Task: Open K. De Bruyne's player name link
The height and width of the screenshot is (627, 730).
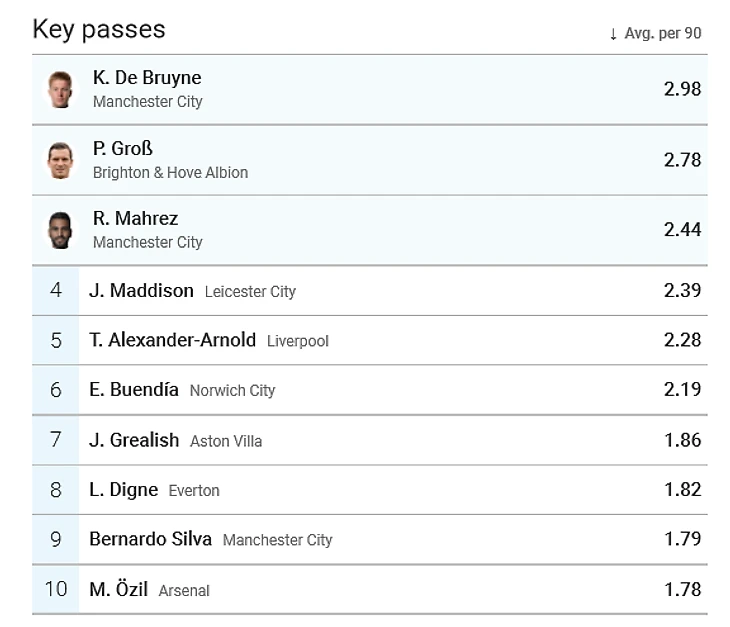Action: click(147, 78)
